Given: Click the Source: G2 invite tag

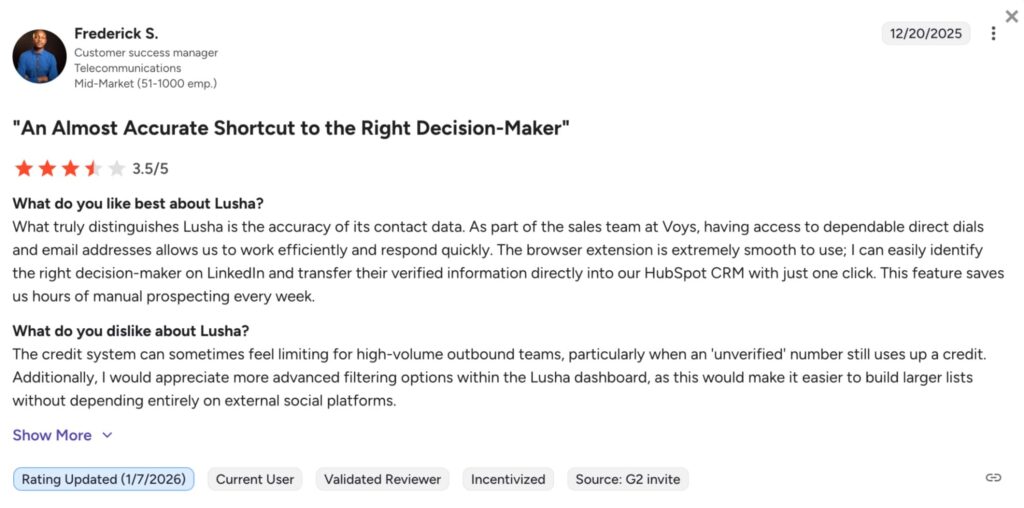Looking at the screenshot, I should coord(627,479).
